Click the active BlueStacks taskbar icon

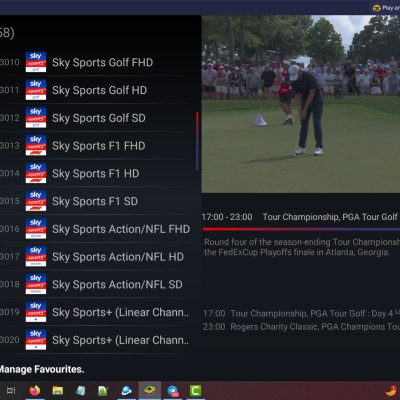(x=150, y=390)
